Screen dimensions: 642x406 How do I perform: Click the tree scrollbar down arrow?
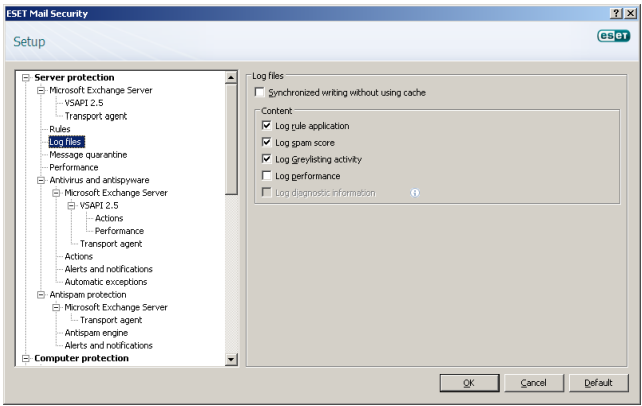click(231, 360)
